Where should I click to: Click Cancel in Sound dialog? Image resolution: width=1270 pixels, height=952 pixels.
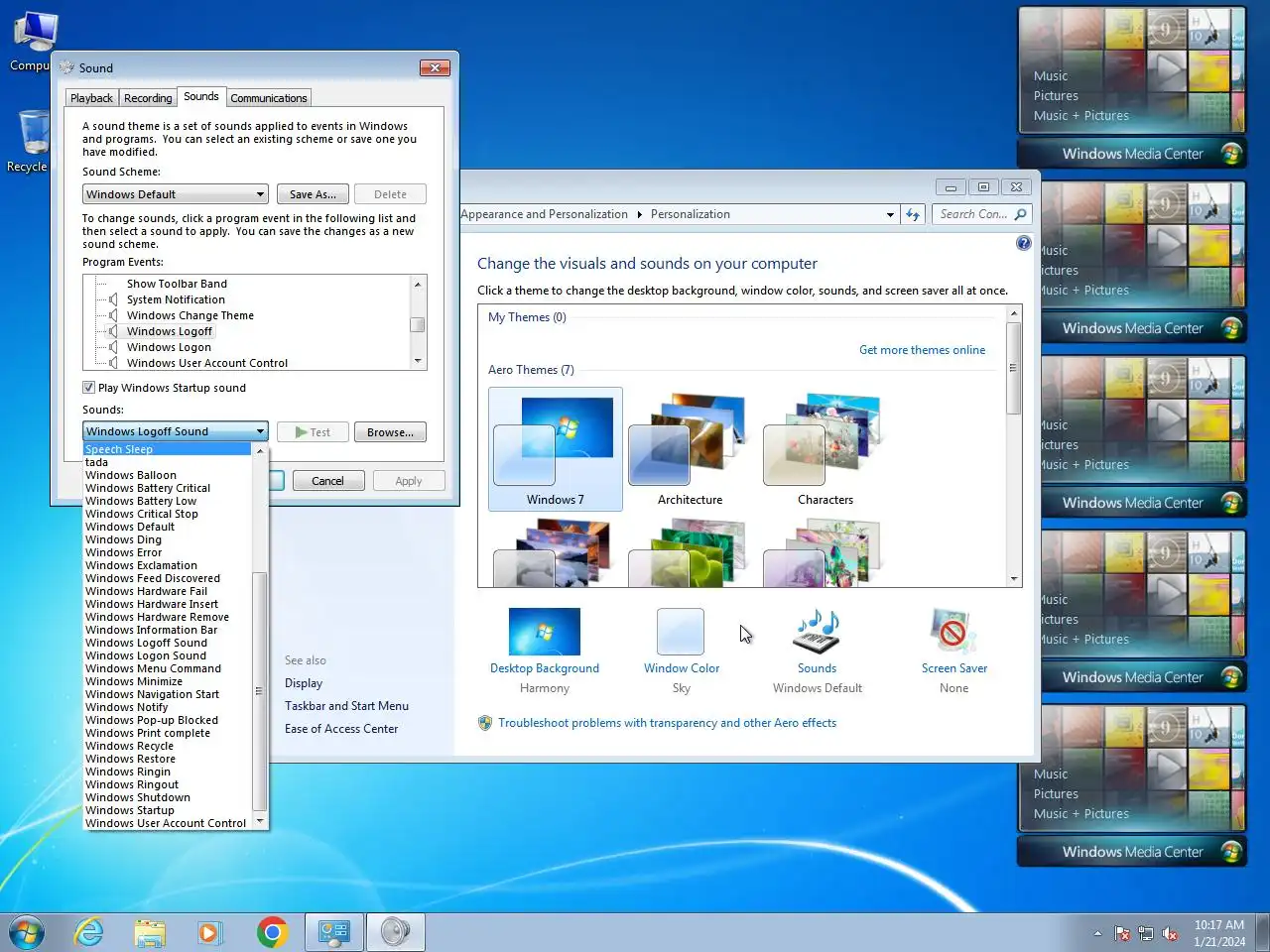click(x=327, y=481)
